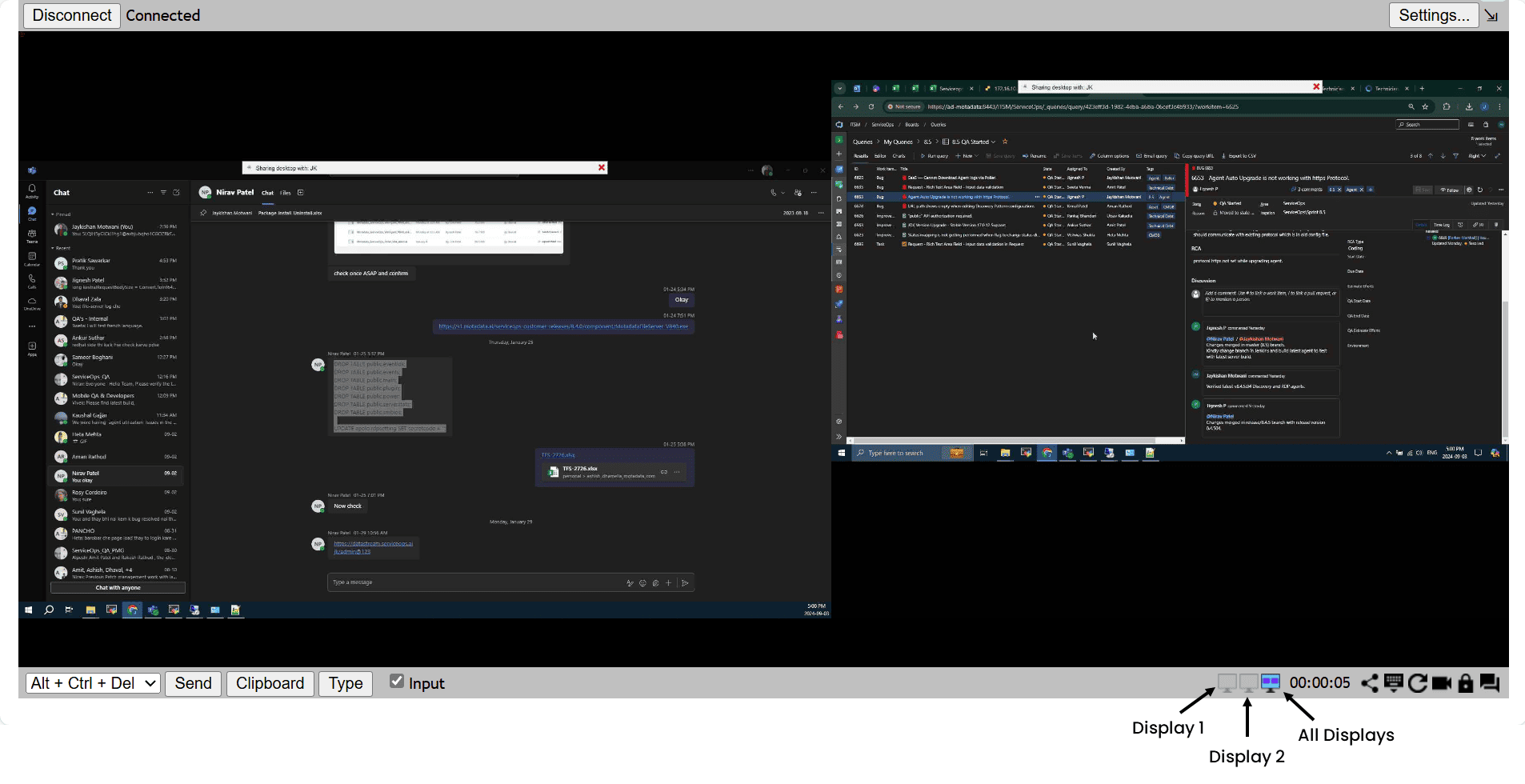Open the on-screen keyboard icon

1393,683
